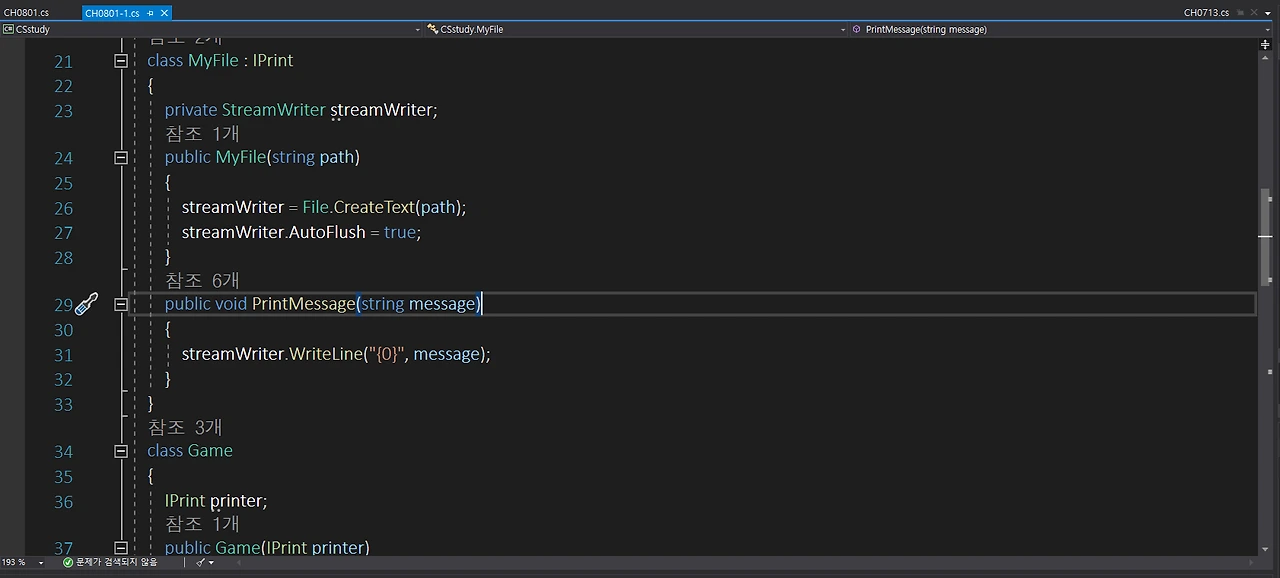This screenshot has width=1280, height=578.
Task: Click the '참조 6개' references lens
Action: 202,281
